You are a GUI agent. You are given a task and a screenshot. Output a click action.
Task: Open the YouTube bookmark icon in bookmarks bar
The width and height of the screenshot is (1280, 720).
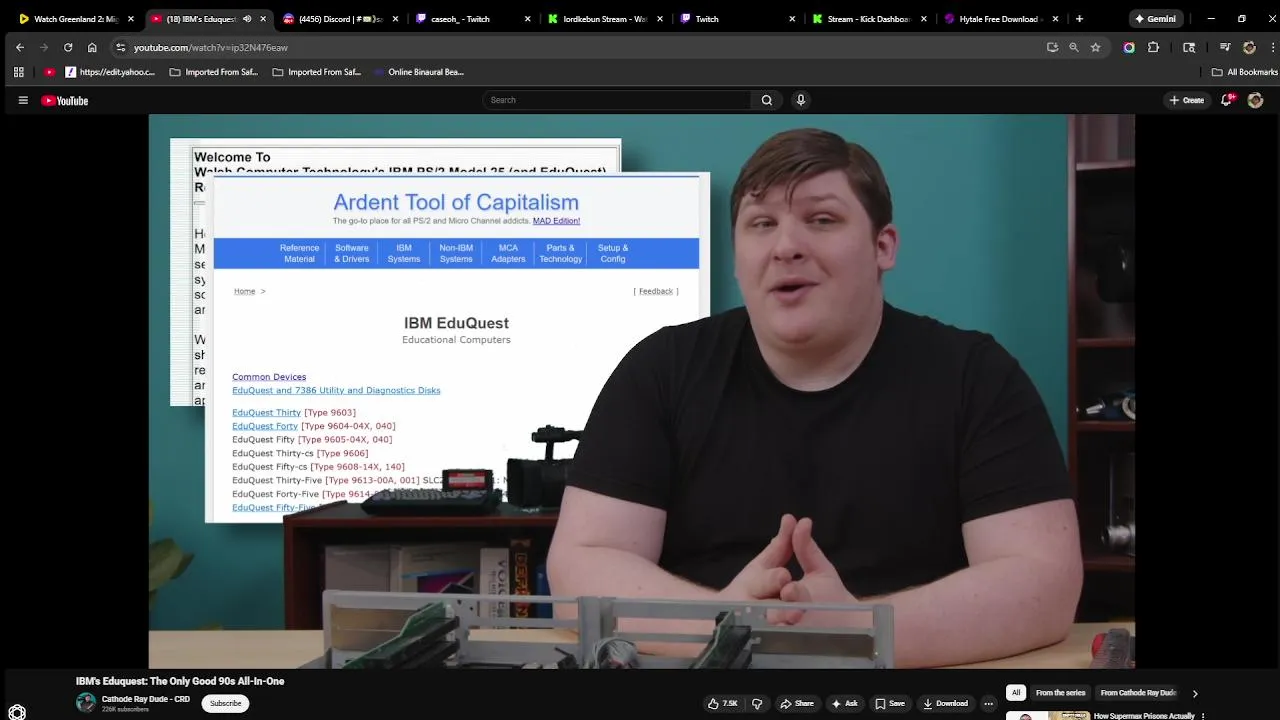pyautogui.click(x=50, y=72)
